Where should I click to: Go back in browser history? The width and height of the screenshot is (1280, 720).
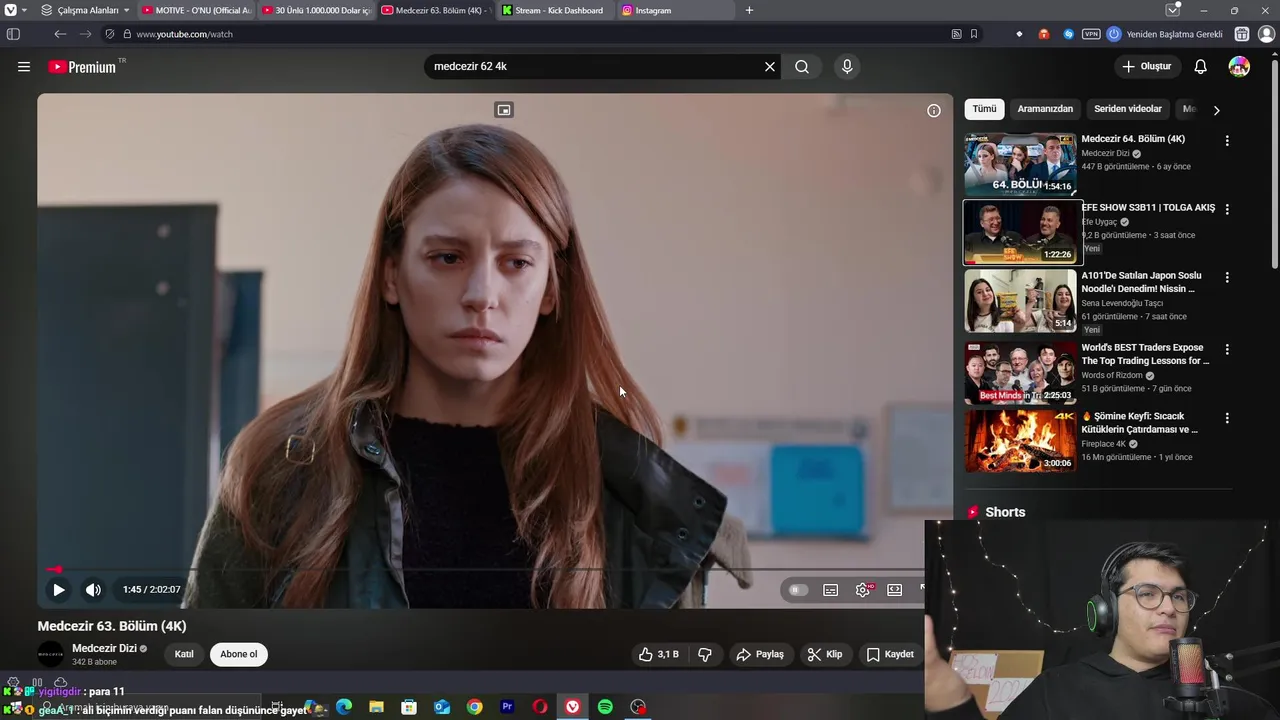pyautogui.click(x=60, y=34)
